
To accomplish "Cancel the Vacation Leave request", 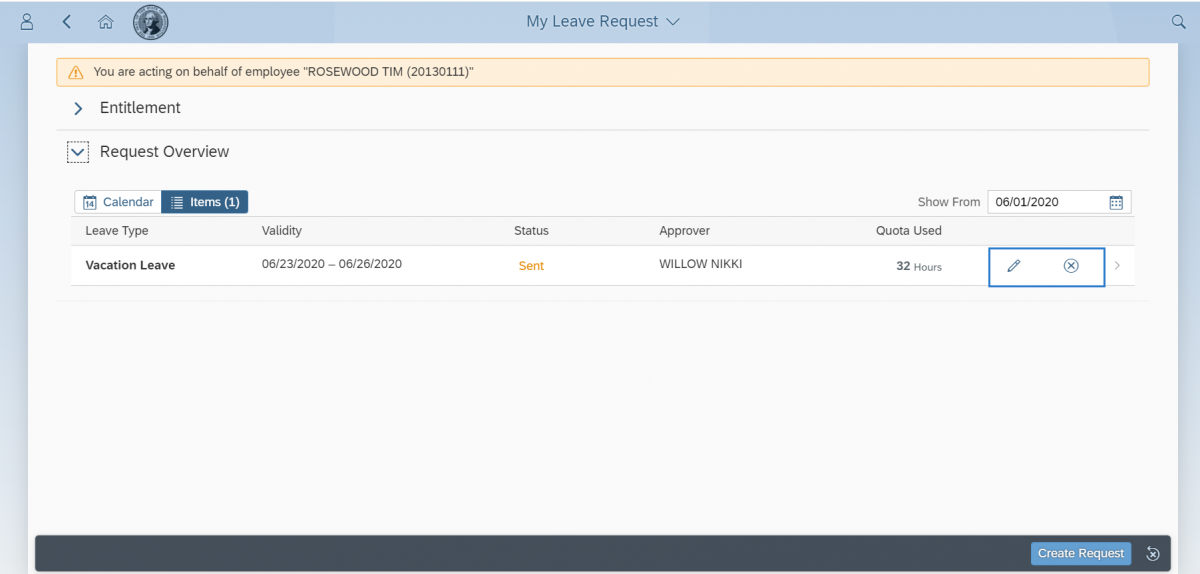I will point(1071,266).
